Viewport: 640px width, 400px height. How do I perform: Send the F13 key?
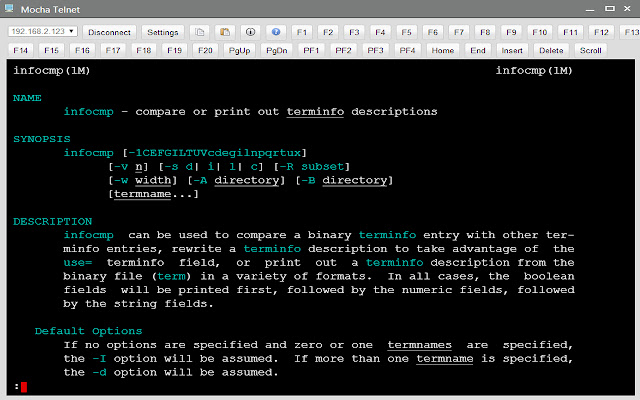pos(630,32)
